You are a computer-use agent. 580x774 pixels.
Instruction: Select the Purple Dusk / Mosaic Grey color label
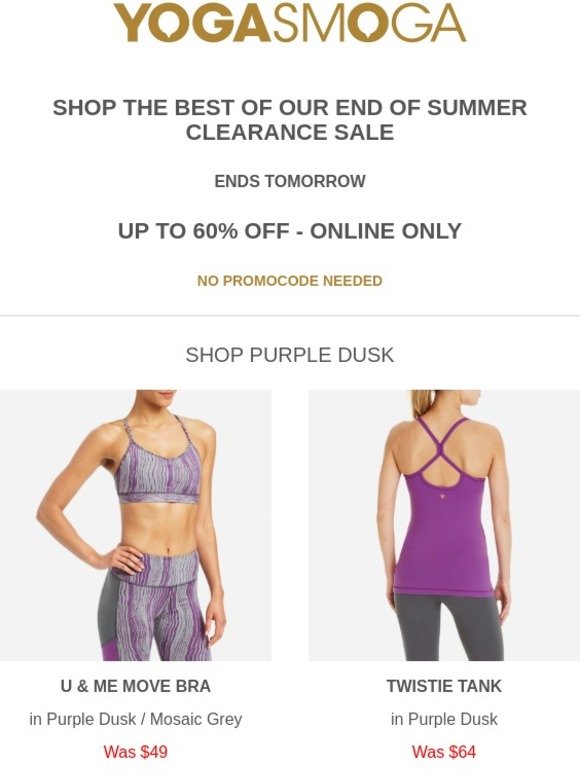click(135, 719)
